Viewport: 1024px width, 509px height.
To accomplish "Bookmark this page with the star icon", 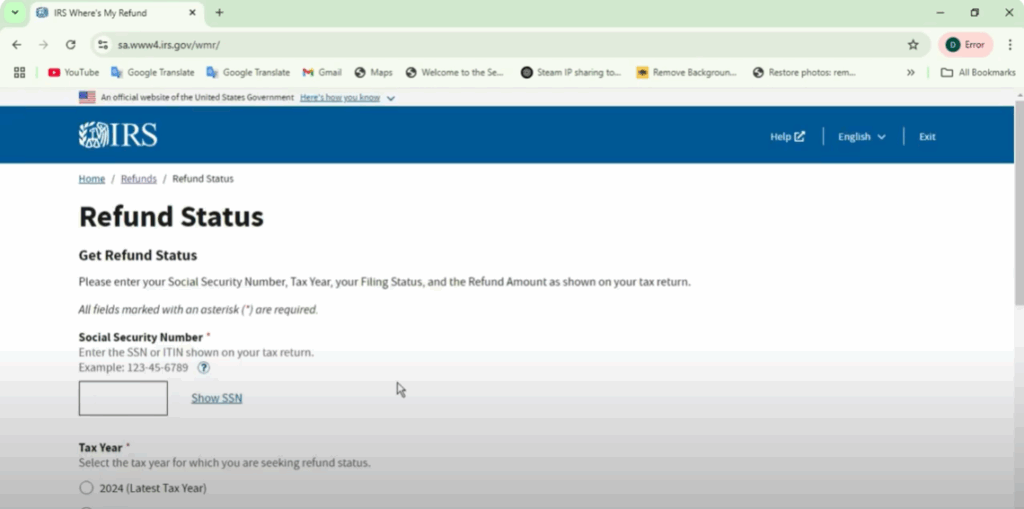I will [913, 44].
